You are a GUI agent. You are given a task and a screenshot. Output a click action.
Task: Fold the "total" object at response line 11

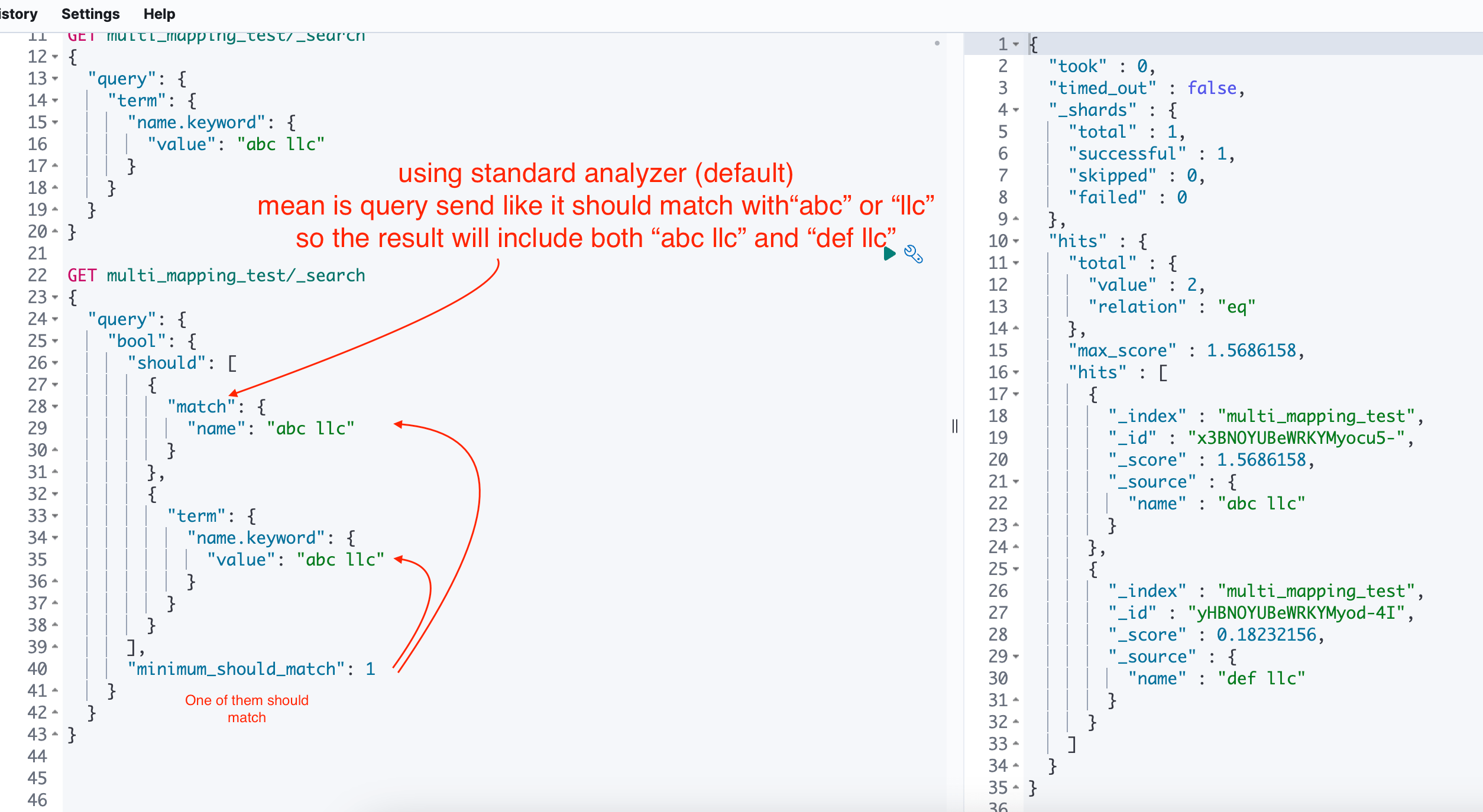tap(1016, 263)
